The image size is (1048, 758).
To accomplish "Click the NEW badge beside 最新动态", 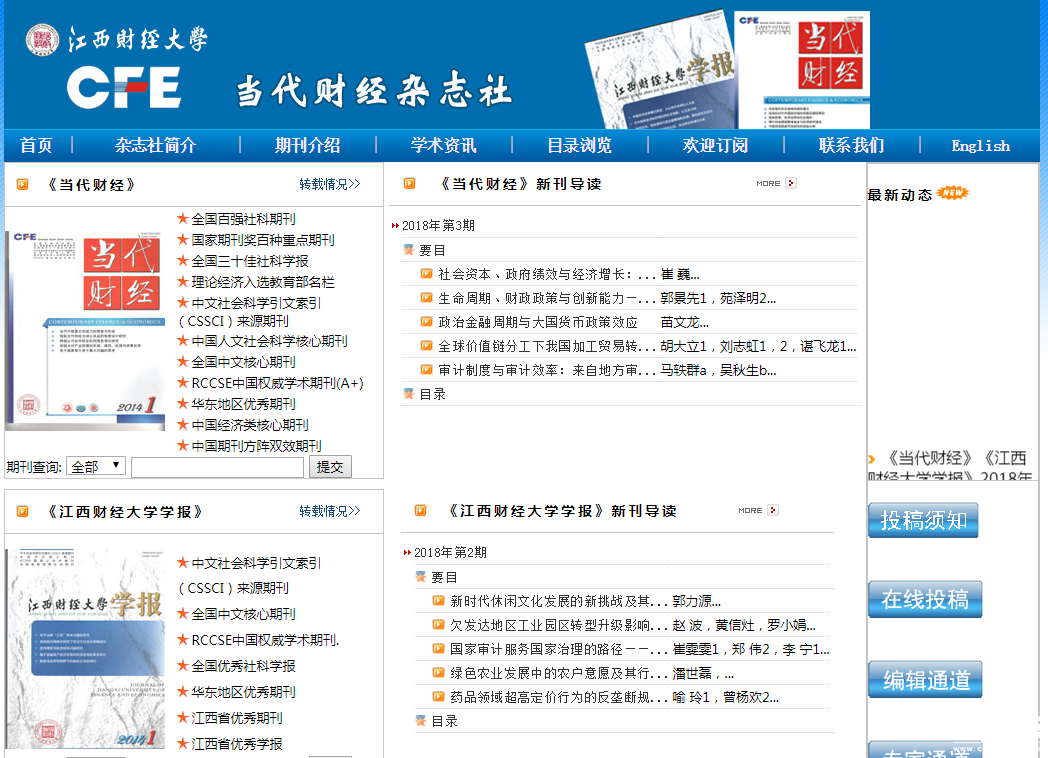I will coord(952,193).
